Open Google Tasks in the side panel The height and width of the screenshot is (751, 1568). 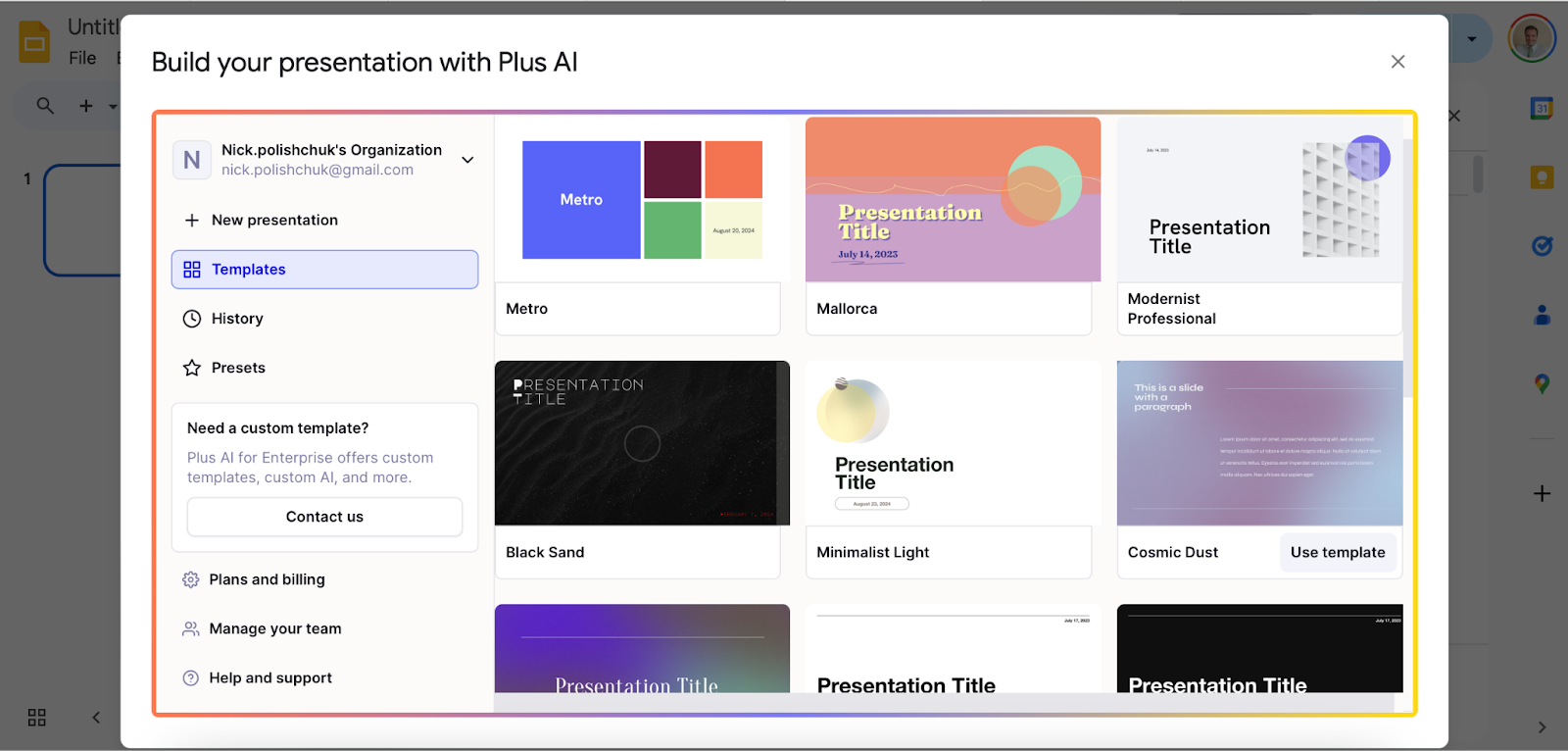tap(1542, 246)
